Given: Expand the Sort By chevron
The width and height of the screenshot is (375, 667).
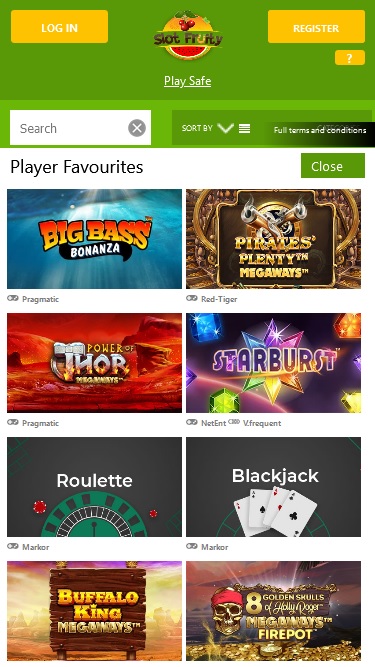Looking at the screenshot, I should pos(225,128).
